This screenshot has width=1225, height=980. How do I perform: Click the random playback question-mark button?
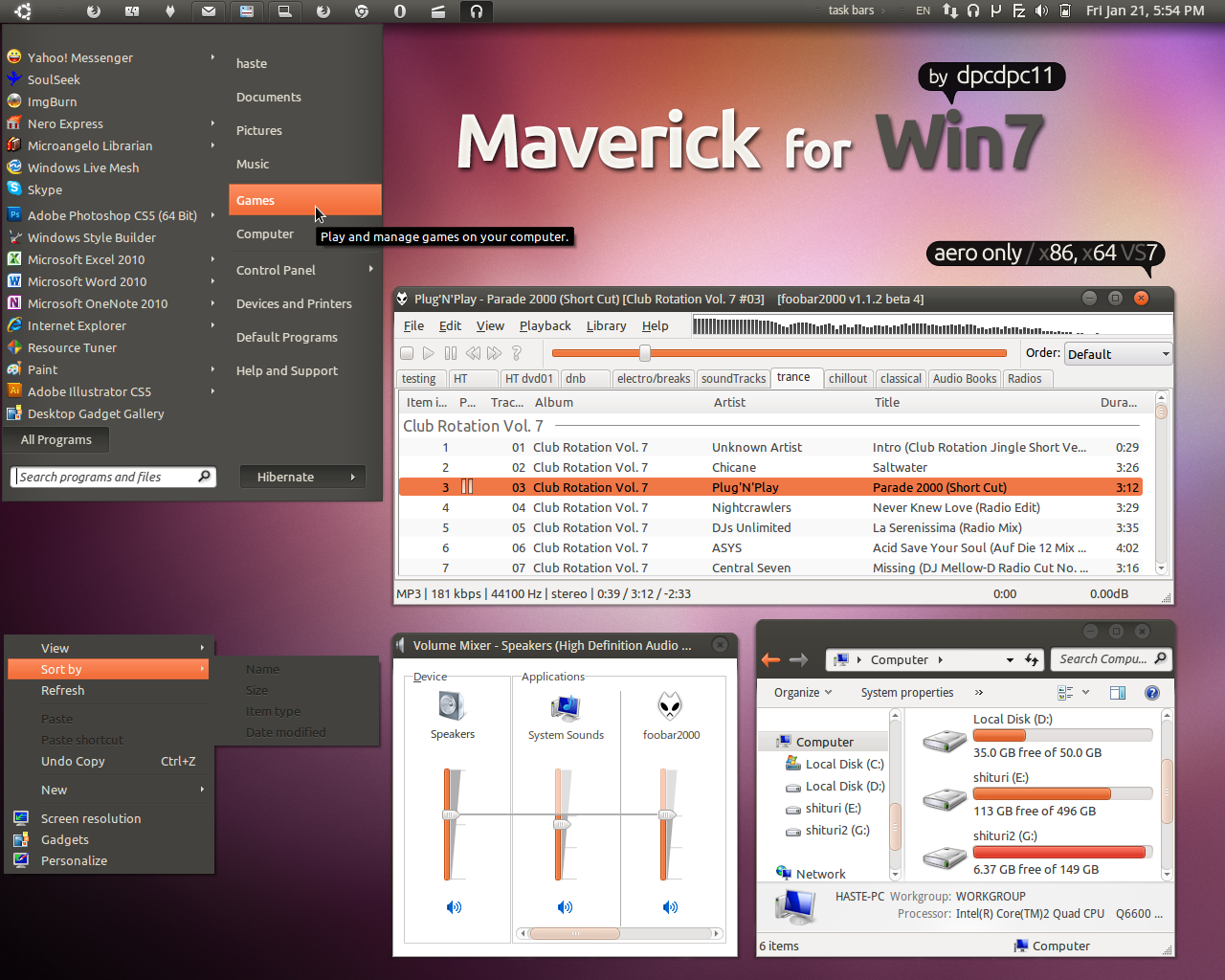(x=517, y=353)
